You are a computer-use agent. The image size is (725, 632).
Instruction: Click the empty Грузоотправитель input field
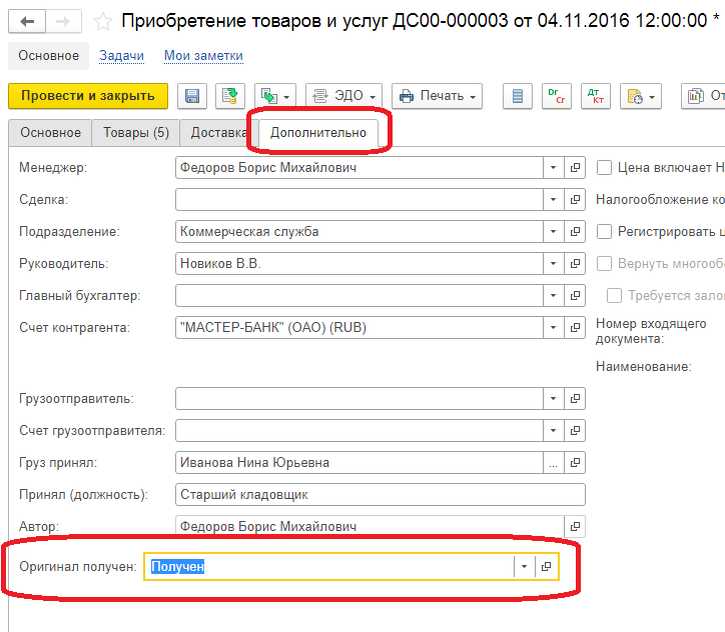point(359,399)
